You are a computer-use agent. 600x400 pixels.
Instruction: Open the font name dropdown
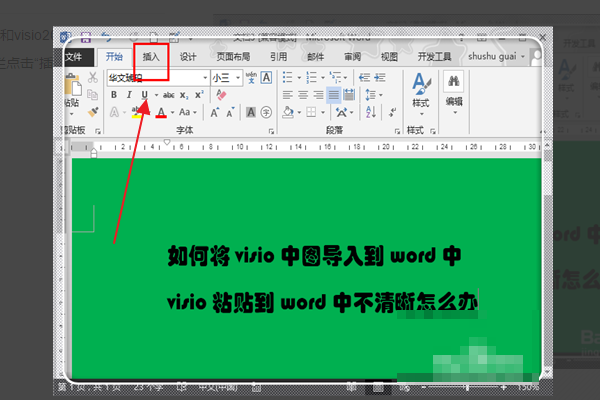205,78
